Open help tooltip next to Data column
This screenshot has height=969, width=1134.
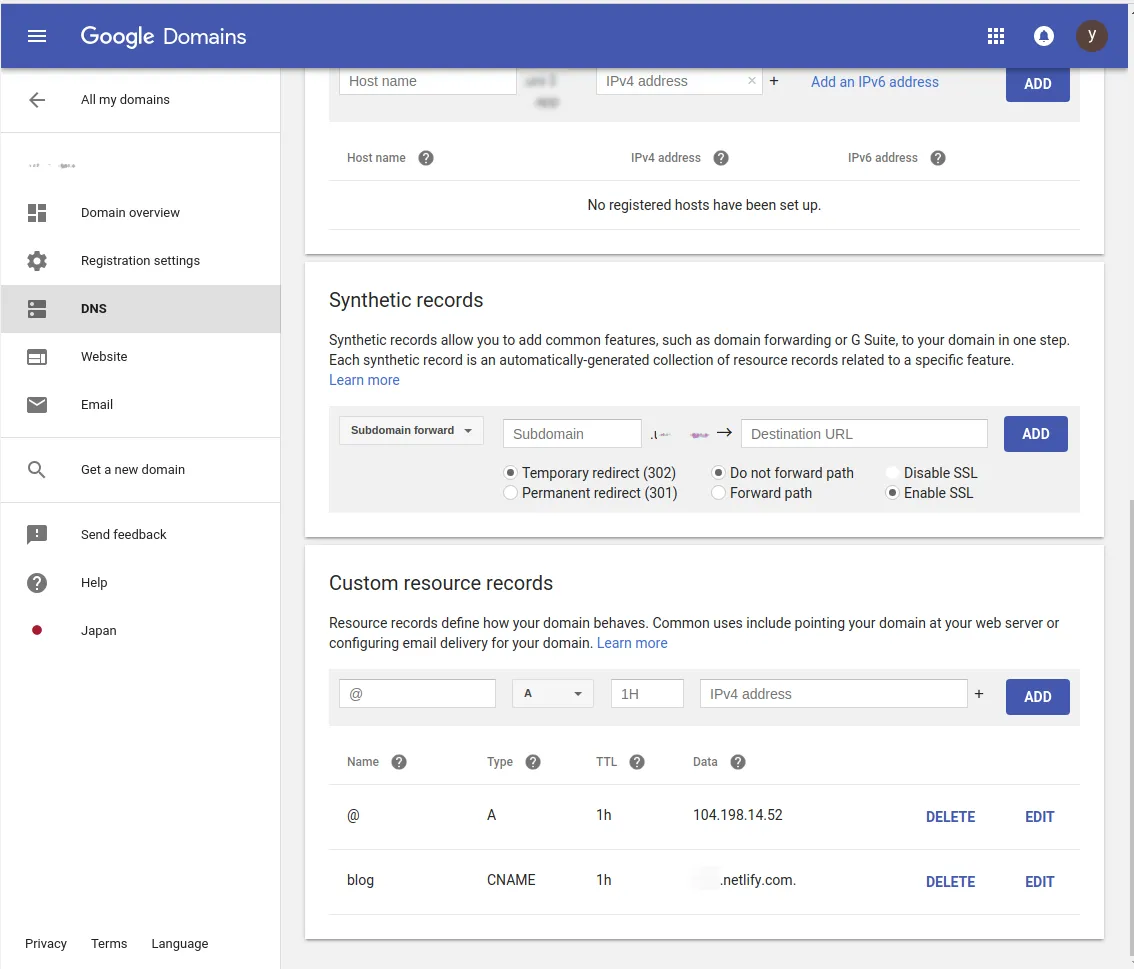coord(738,762)
